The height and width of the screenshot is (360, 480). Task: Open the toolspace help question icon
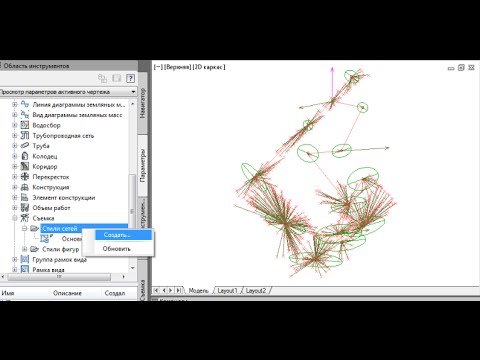[130, 78]
